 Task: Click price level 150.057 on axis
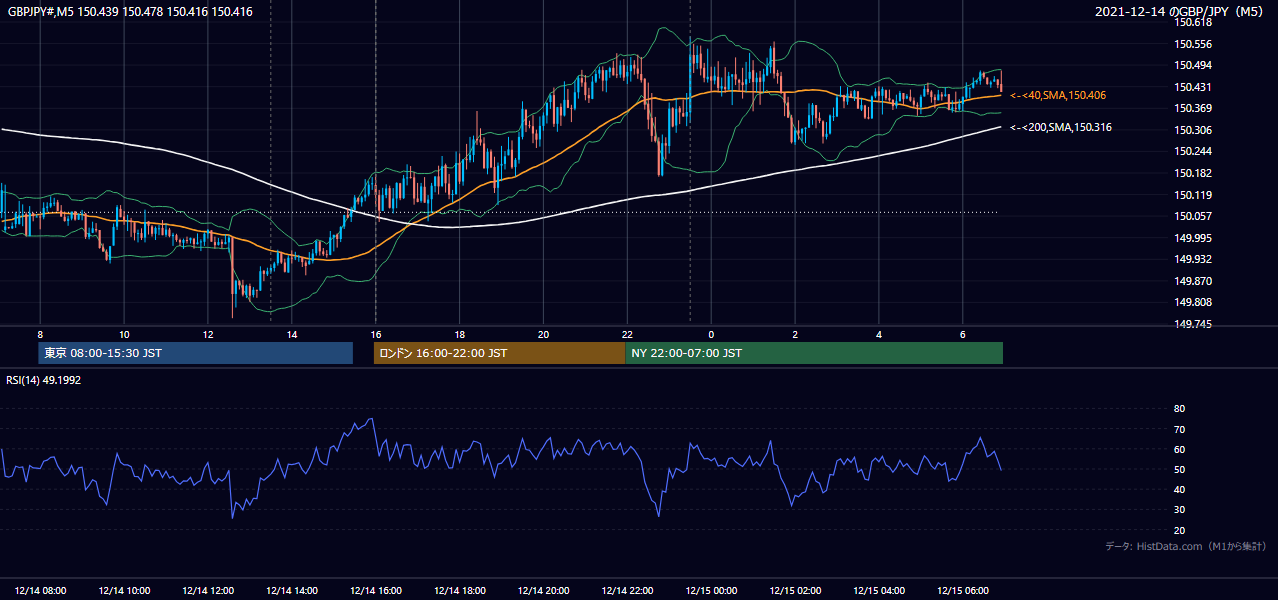click(x=1193, y=216)
